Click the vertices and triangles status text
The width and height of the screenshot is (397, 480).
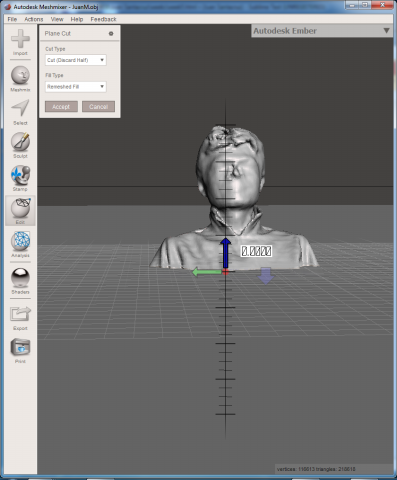[x=316, y=469]
